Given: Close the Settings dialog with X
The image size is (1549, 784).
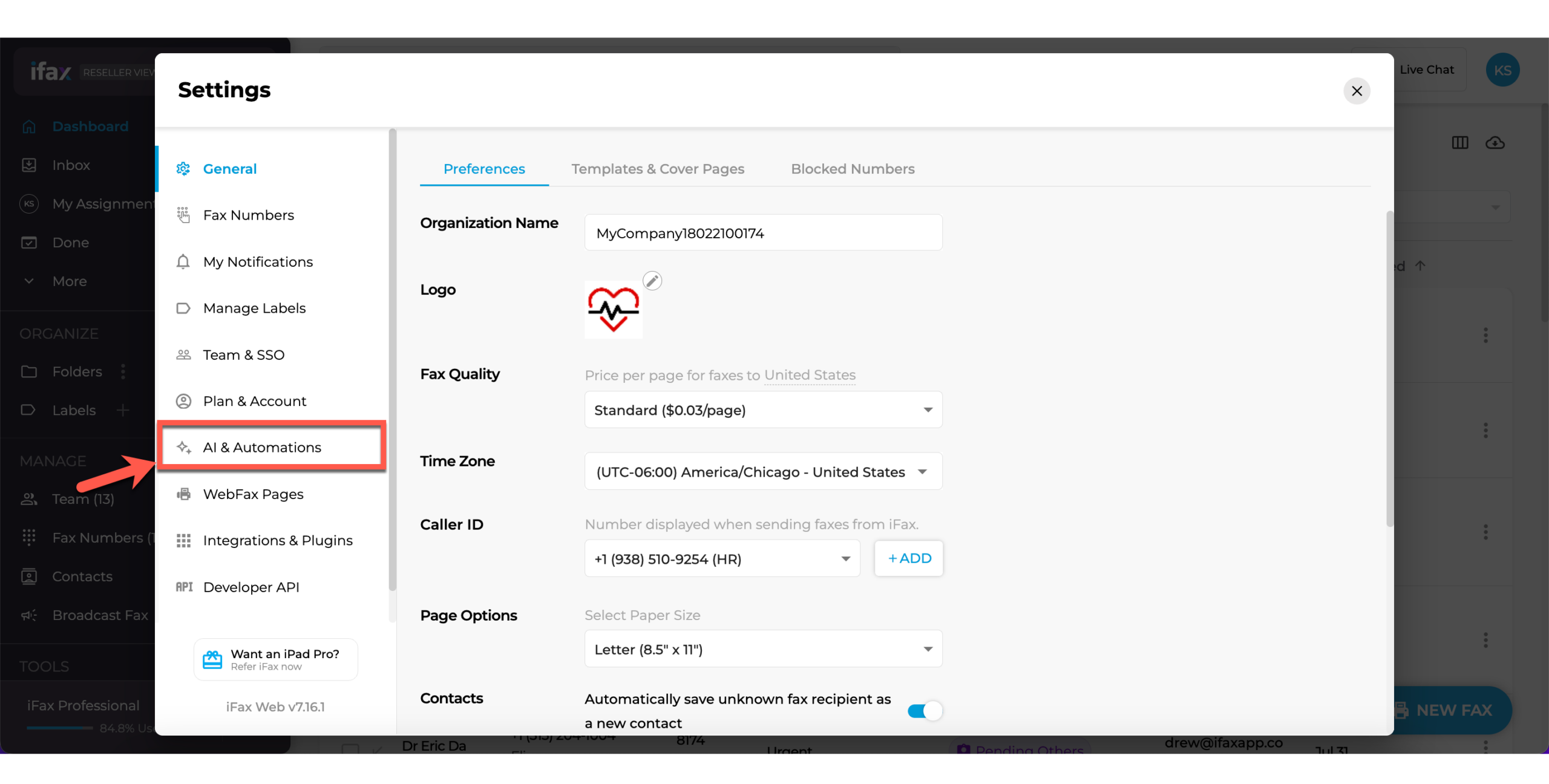Looking at the screenshot, I should 1357,91.
